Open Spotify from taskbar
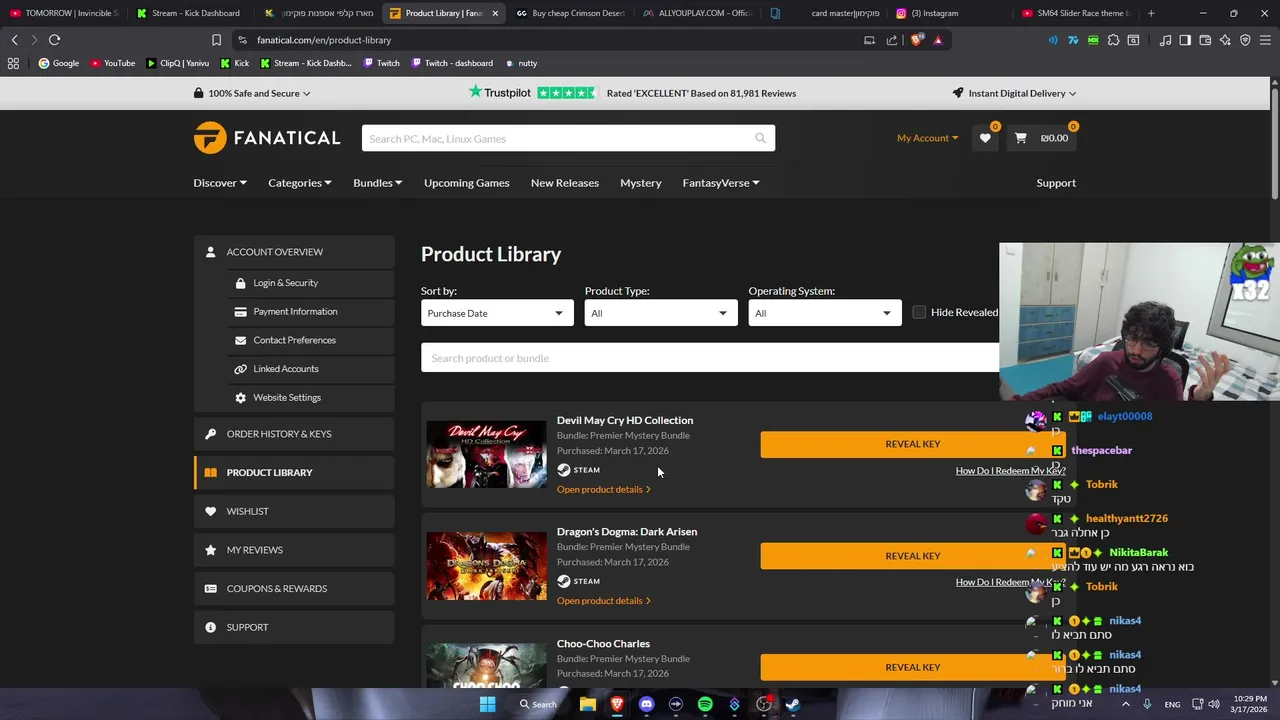Viewport: 1280px width, 720px height. tap(705, 704)
